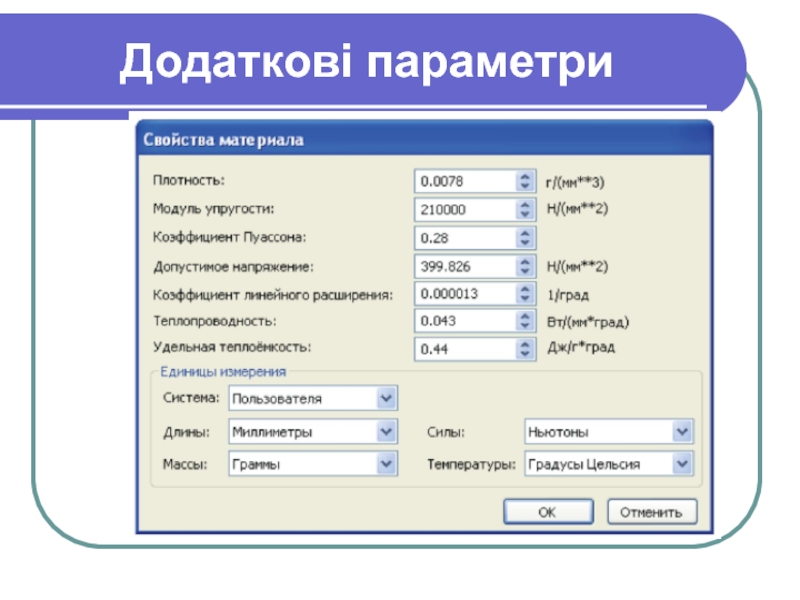
Task: Open the Массы dropdown showing Граммы
Action: (x=386, y=464)
